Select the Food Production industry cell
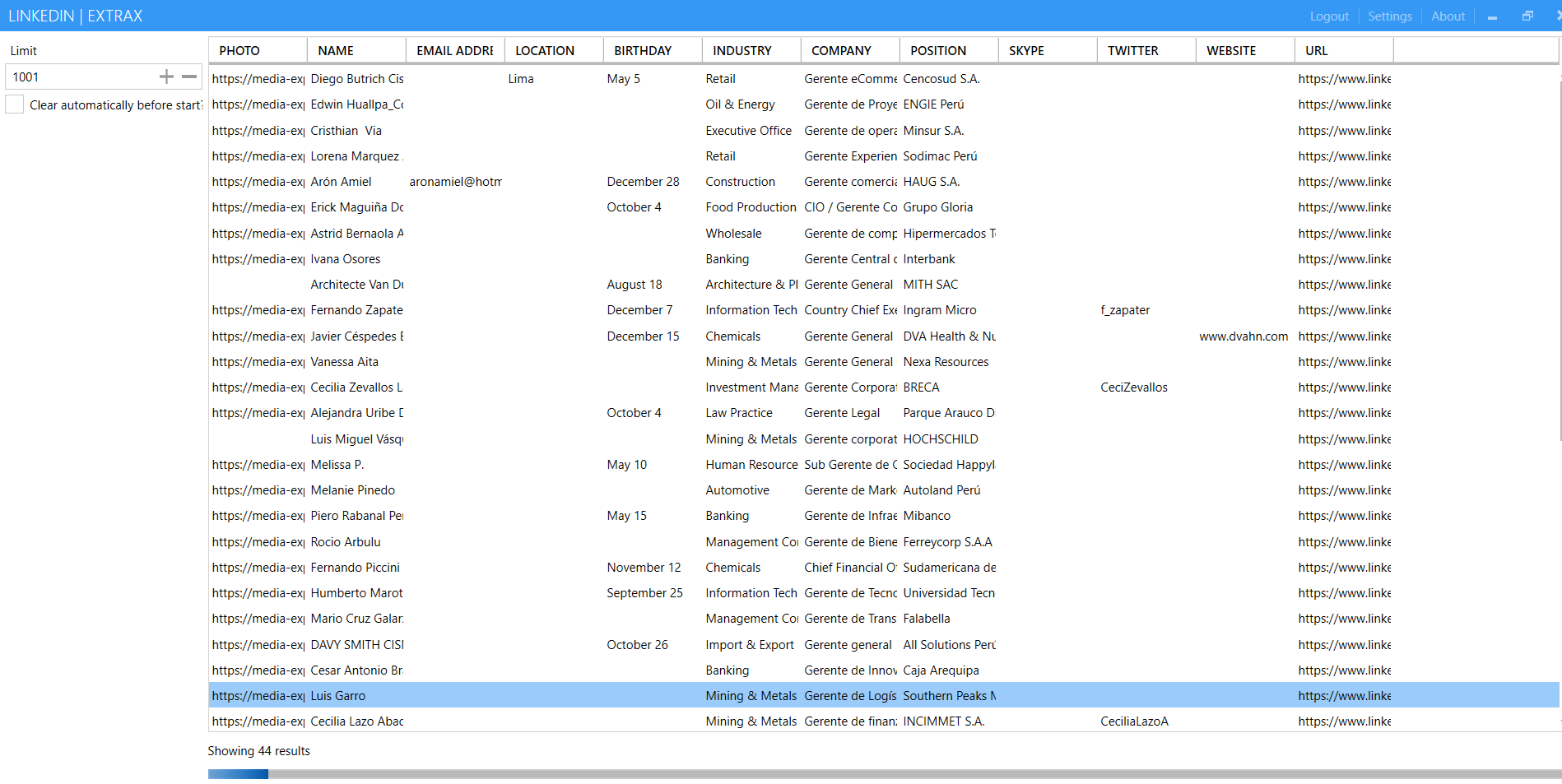The image size is (1562, 784). [751, 207]
